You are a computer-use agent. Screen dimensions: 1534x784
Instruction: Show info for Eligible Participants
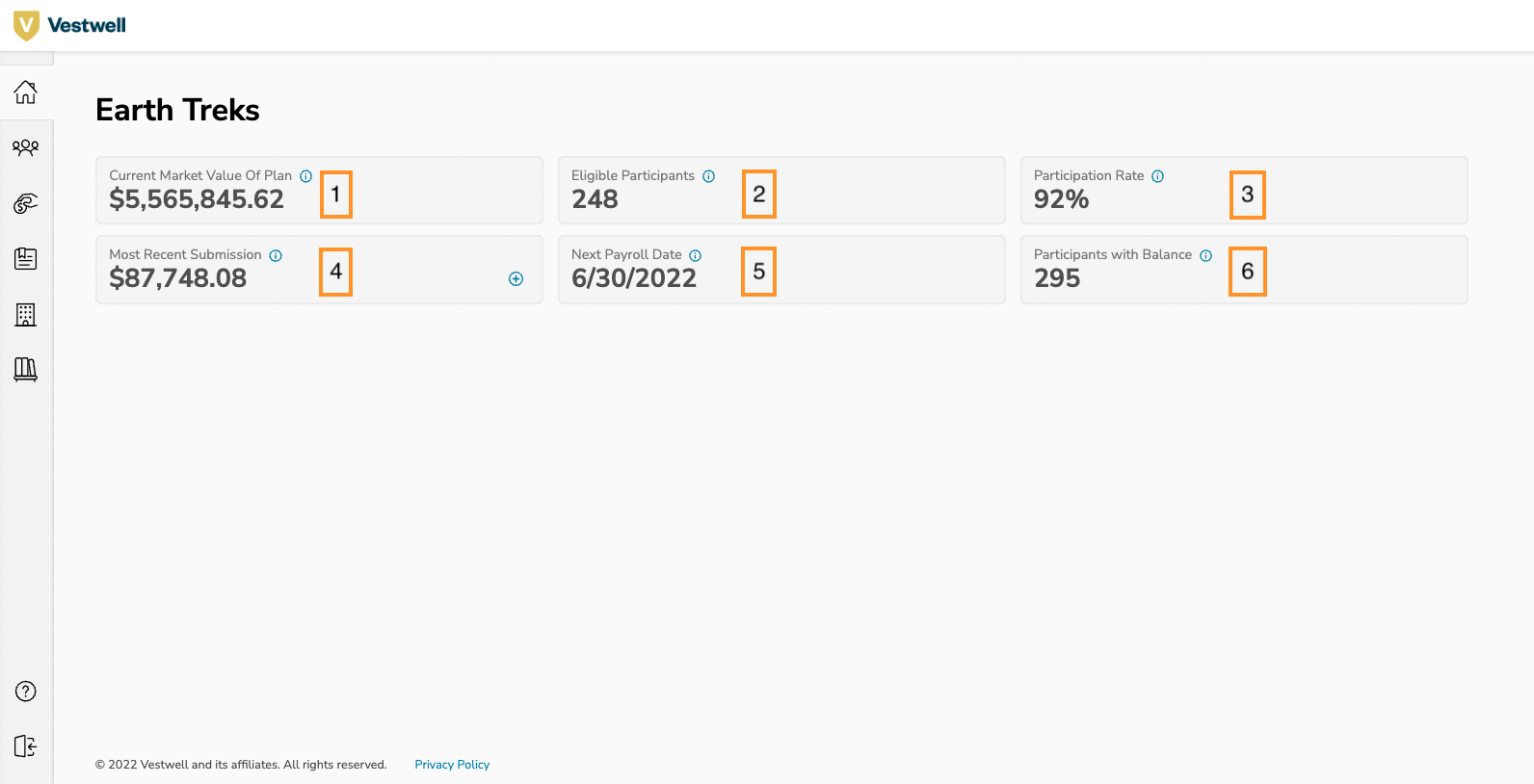709,176
